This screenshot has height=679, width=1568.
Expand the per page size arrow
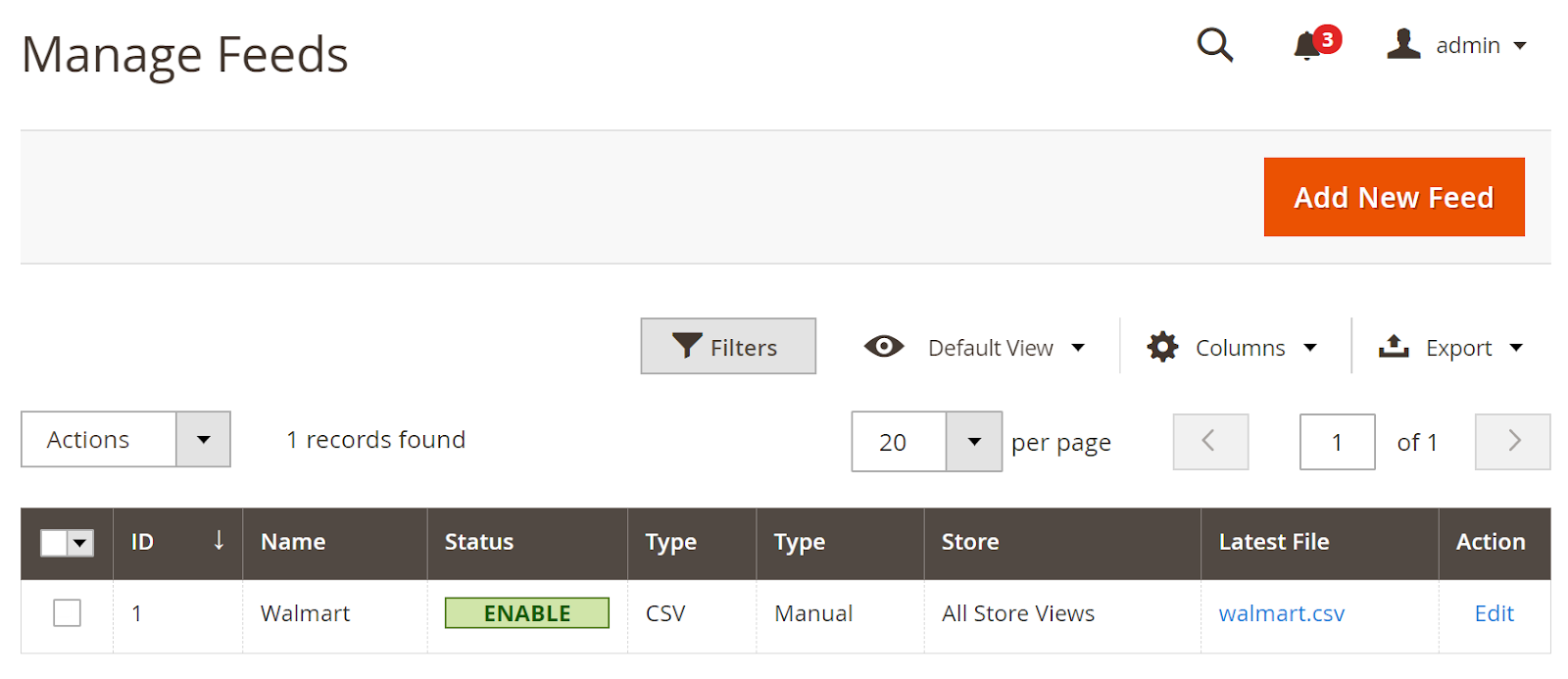tap(974, 442)
